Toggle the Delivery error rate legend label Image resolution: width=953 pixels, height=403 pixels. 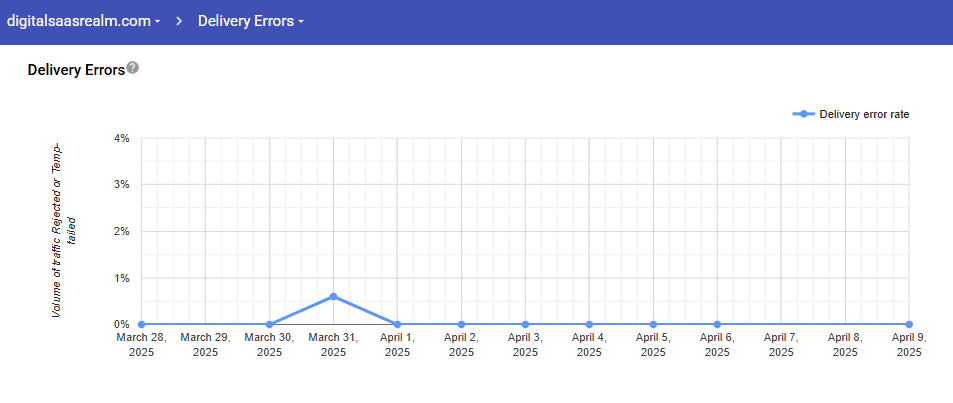tap(864, 114)
